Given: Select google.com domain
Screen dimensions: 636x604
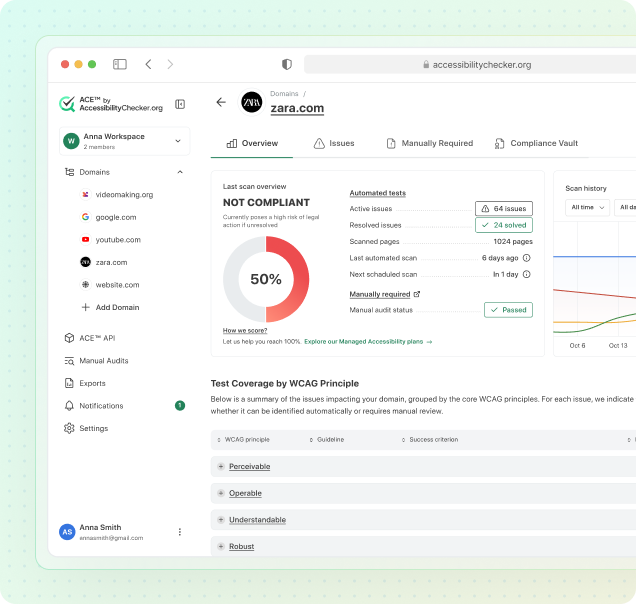Looking at the screenshot, I should pyautogui.click(x=116, y=217).
